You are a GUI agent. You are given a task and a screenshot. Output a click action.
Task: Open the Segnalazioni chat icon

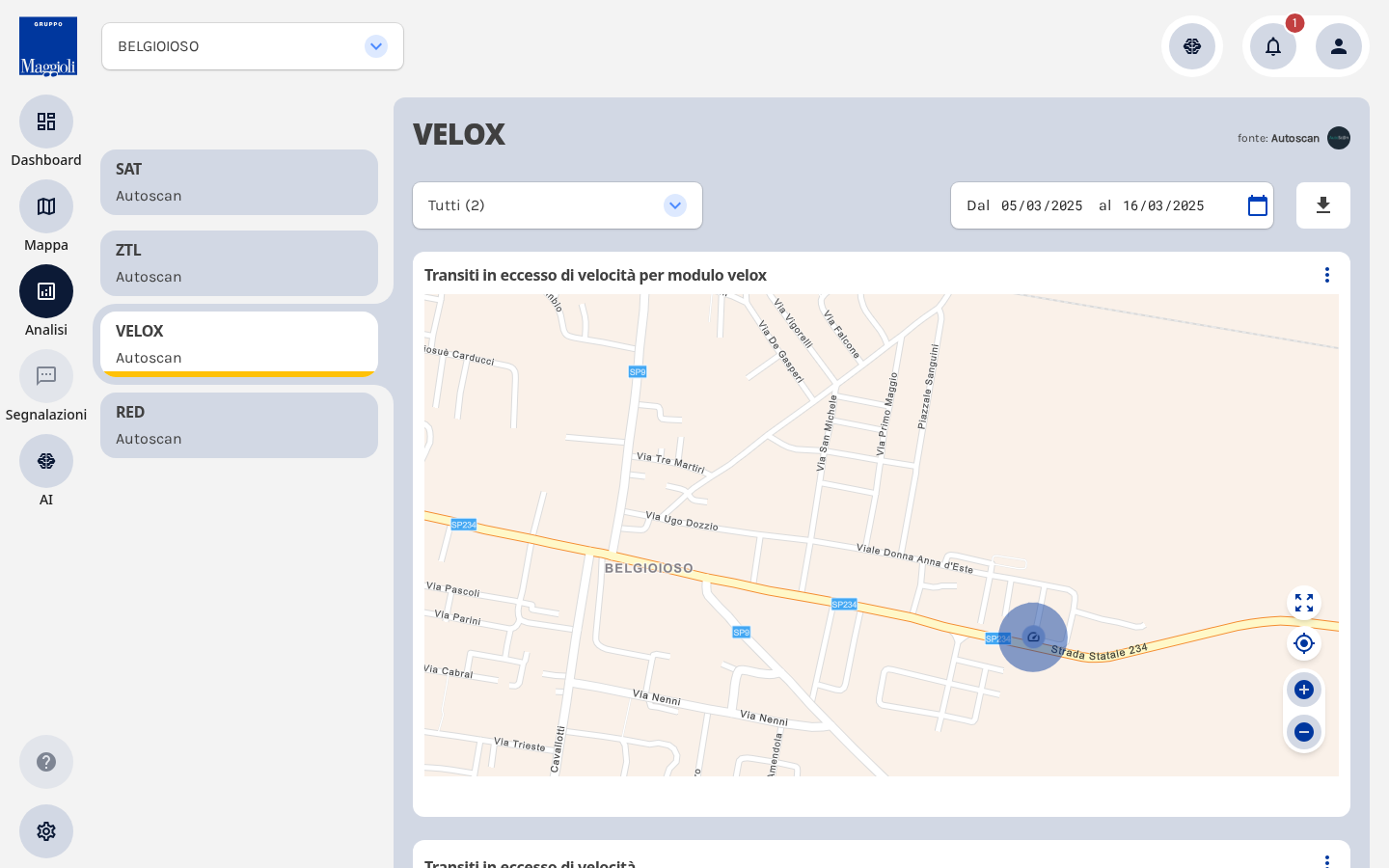[x=46, y=376]
